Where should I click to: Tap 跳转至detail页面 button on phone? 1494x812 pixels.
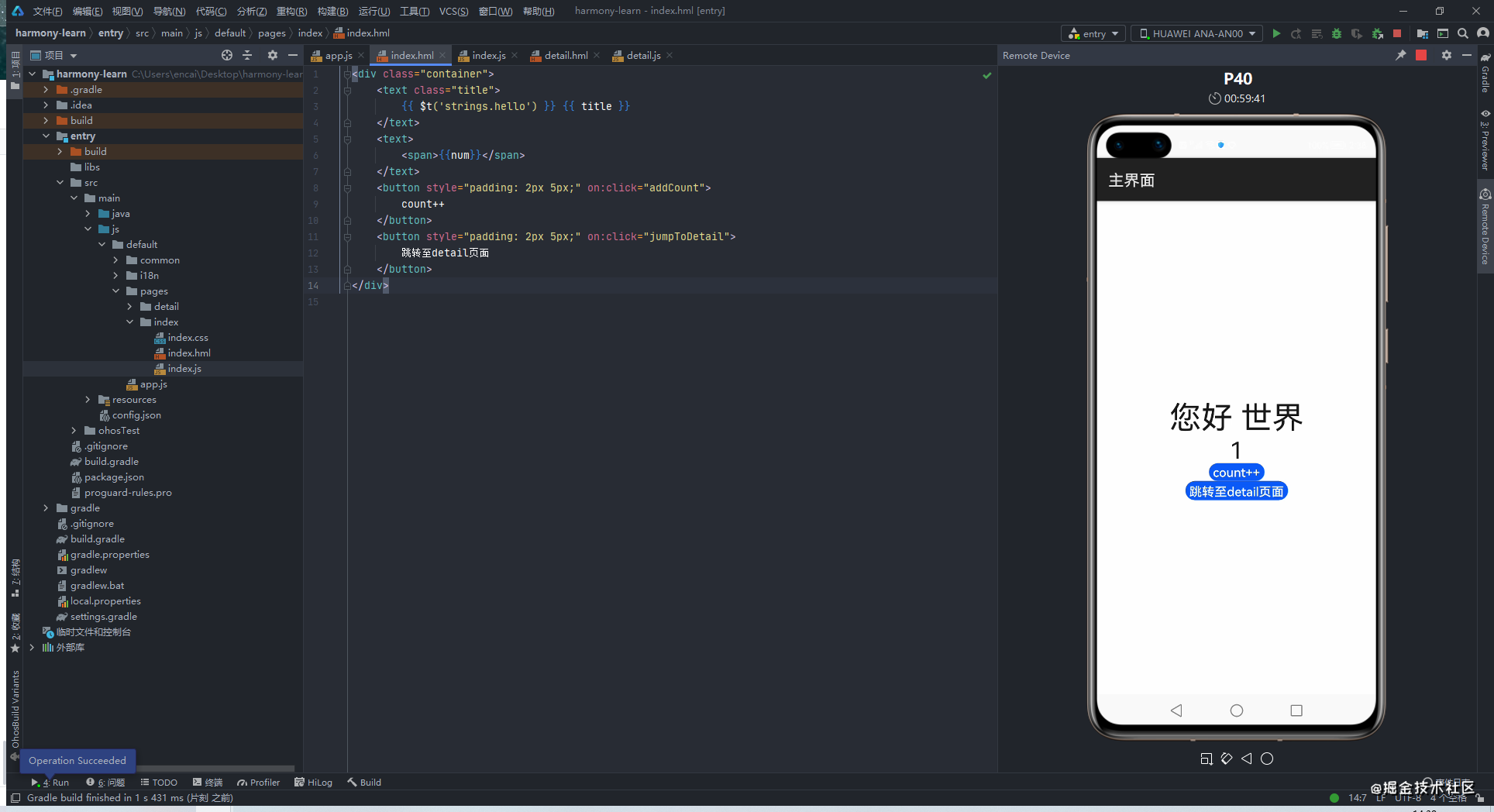click(1236, 491)
